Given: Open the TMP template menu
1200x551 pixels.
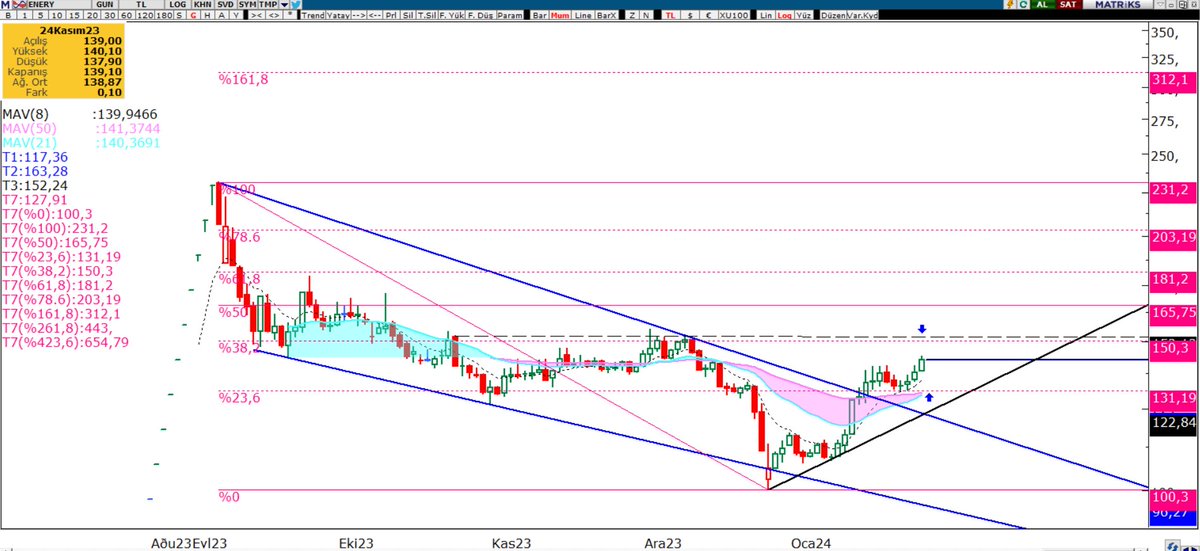Looking at the screenshot, I should (268, 7).
